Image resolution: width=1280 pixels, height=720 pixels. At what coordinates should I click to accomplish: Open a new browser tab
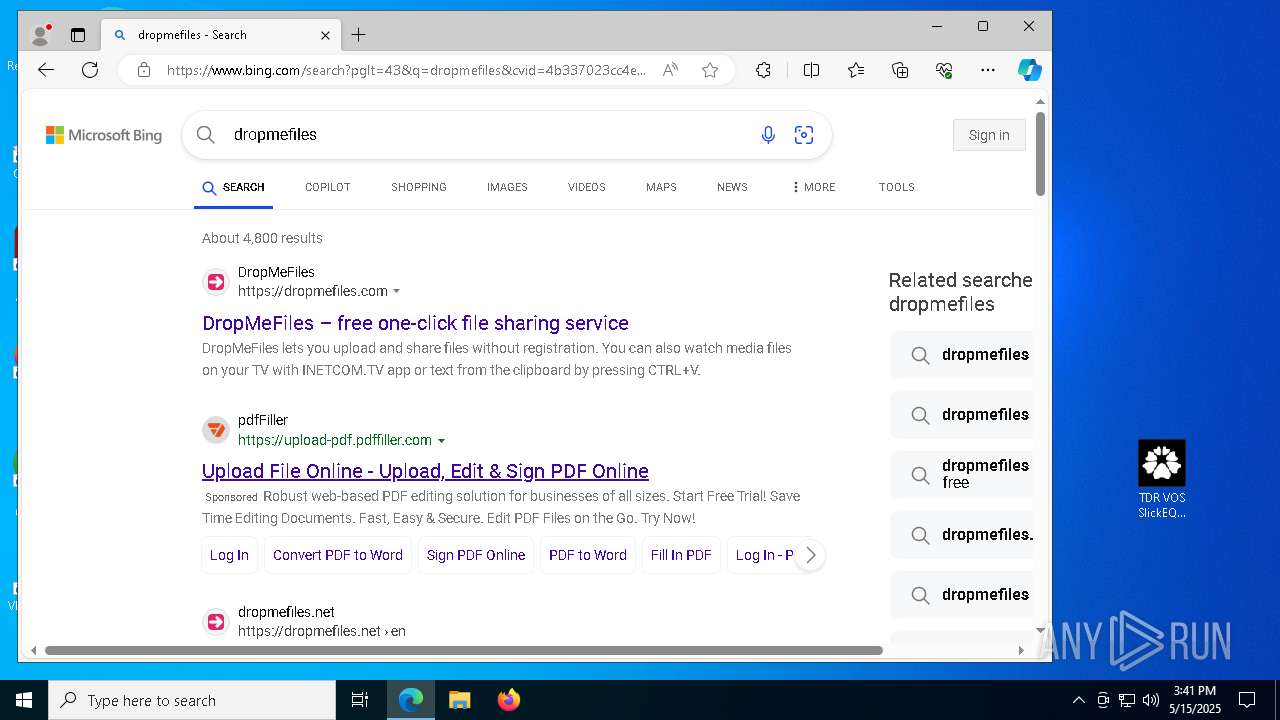click(x=358, y=35)
